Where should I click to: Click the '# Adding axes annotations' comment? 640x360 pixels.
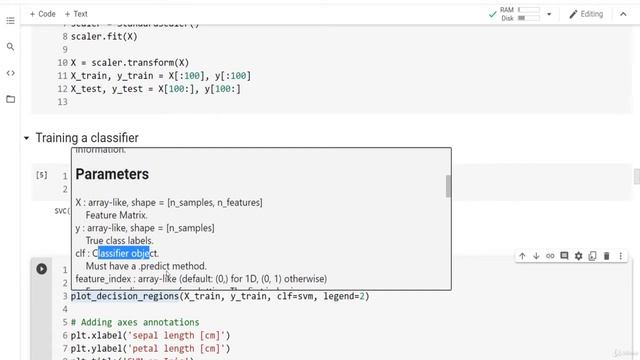click(x=135, y=322)
